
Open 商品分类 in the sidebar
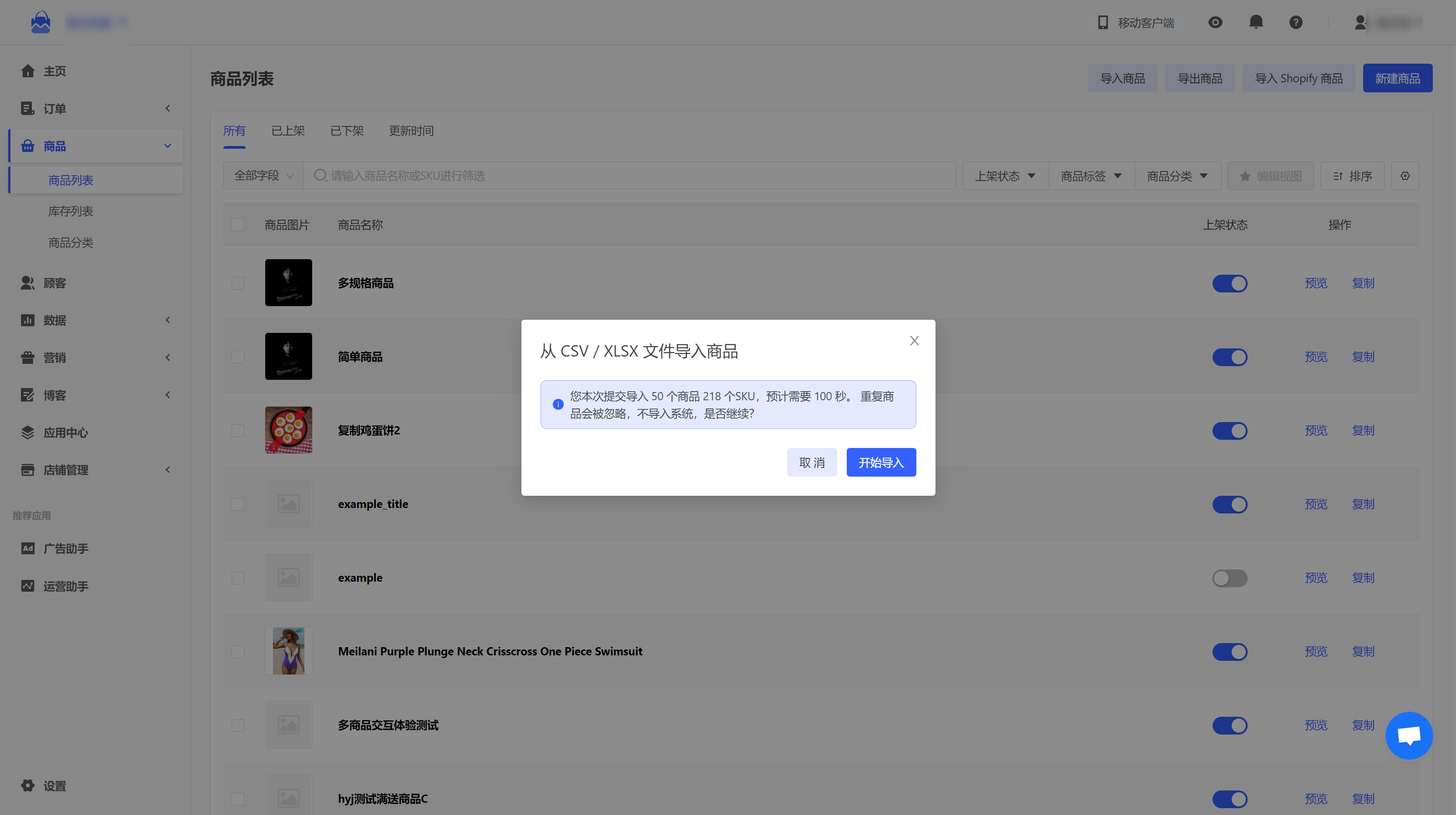(71, 243)
